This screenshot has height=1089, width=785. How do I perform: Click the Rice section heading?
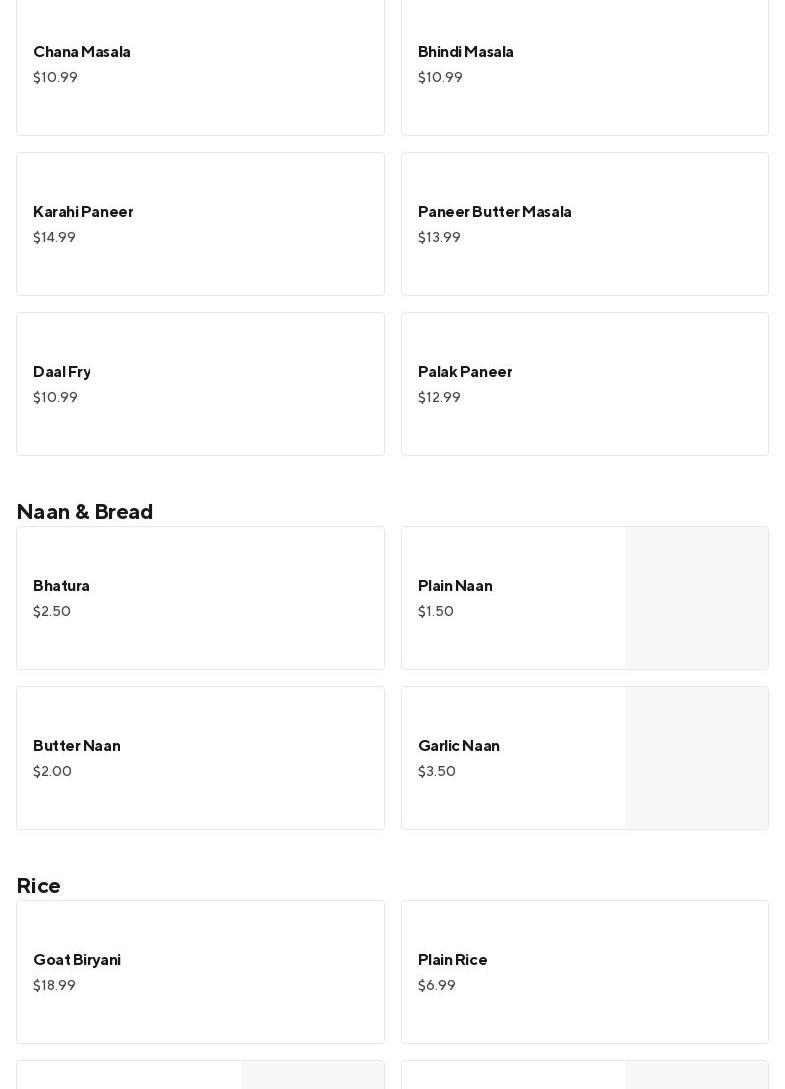[x=39, y=886]
